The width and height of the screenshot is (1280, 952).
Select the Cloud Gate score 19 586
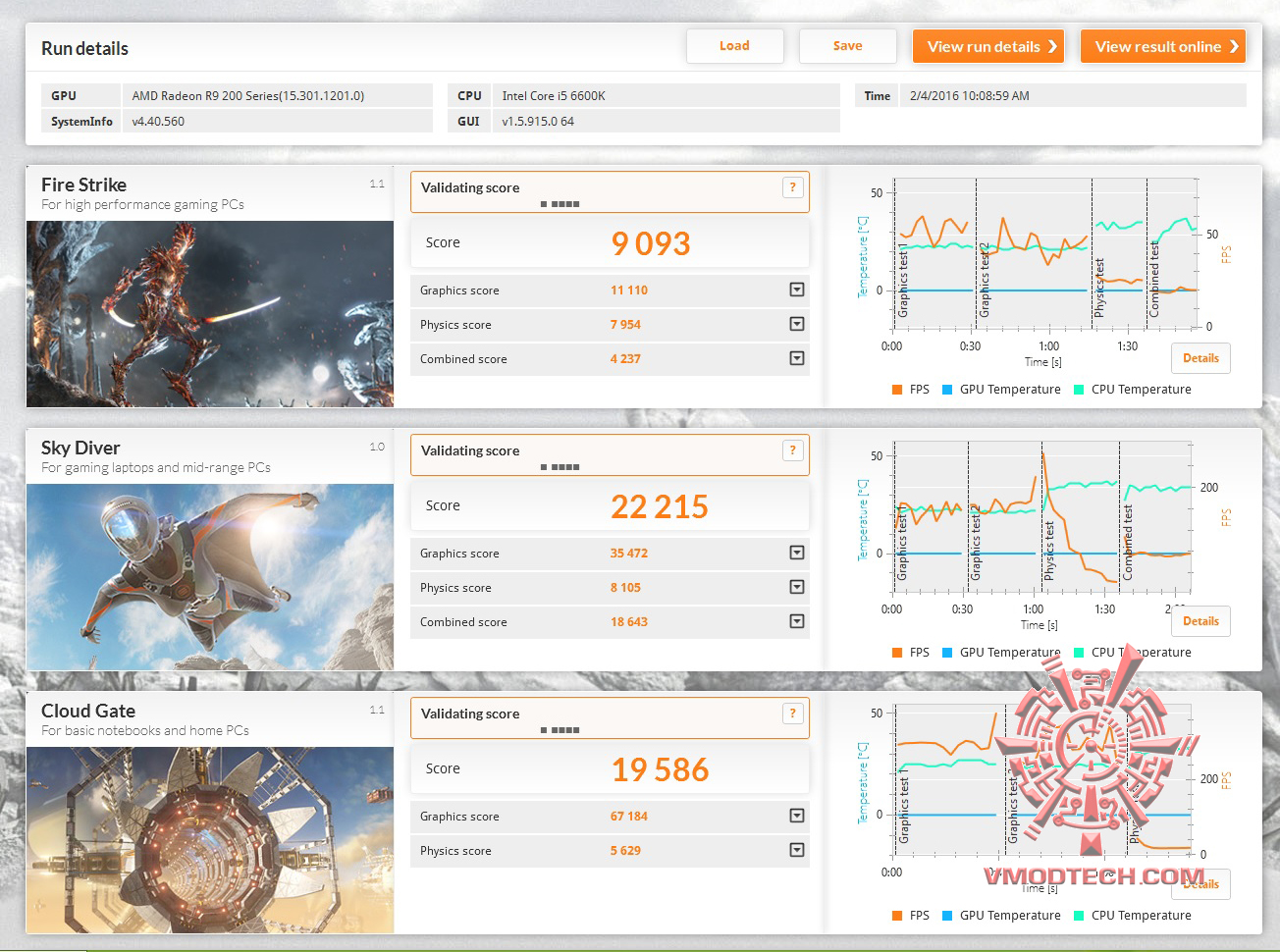(x=660, y=769)
